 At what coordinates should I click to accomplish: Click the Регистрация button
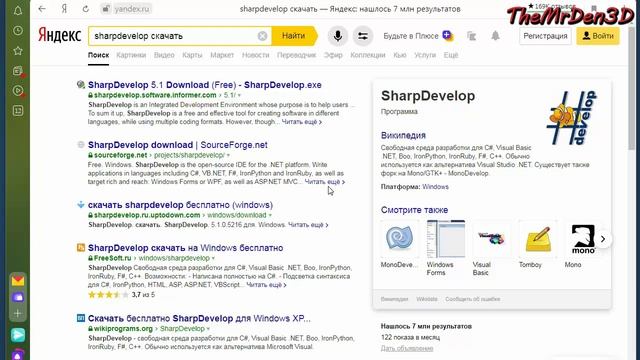click(x=545, y=36)
